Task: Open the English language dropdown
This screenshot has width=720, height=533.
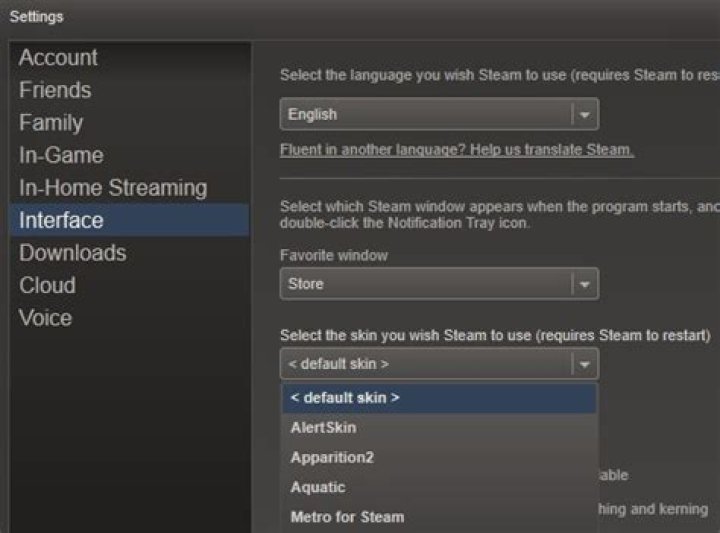Action: point(439,114)
